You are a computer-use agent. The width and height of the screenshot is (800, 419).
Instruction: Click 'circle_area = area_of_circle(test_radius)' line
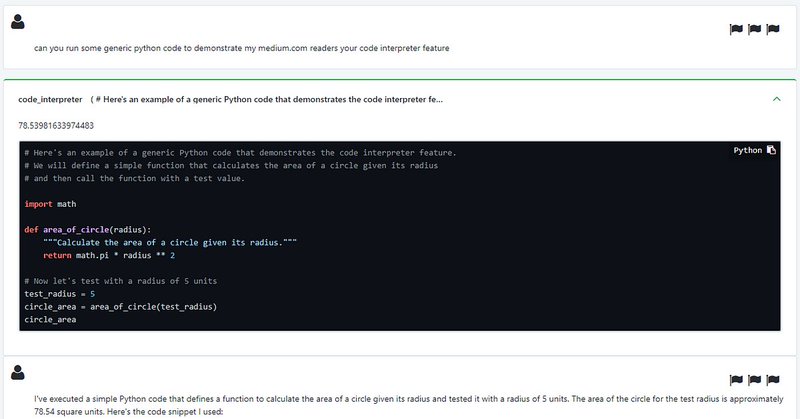click(120, 307)
